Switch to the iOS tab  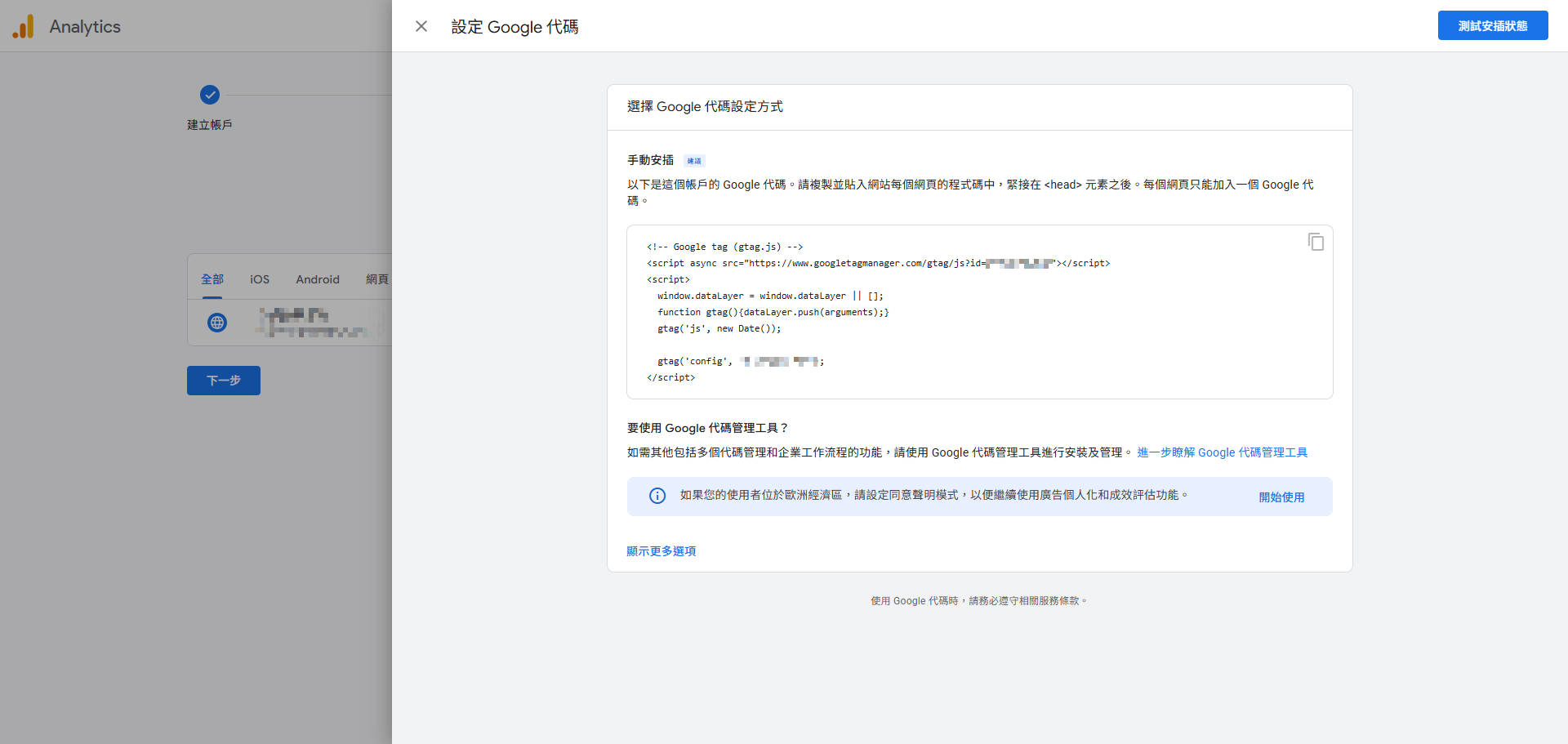point(259,278)
